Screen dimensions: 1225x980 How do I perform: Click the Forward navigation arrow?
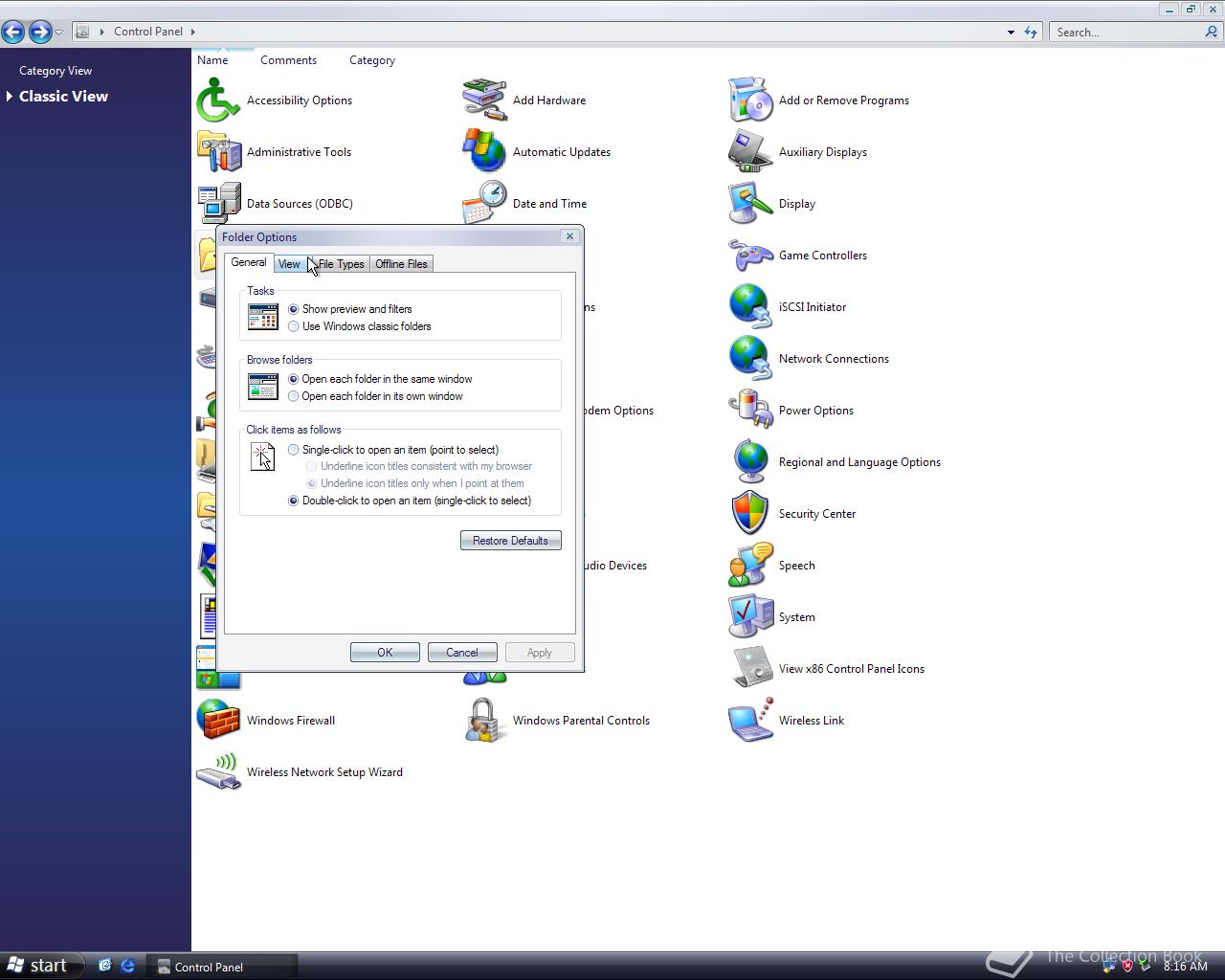tap(40, 32)
